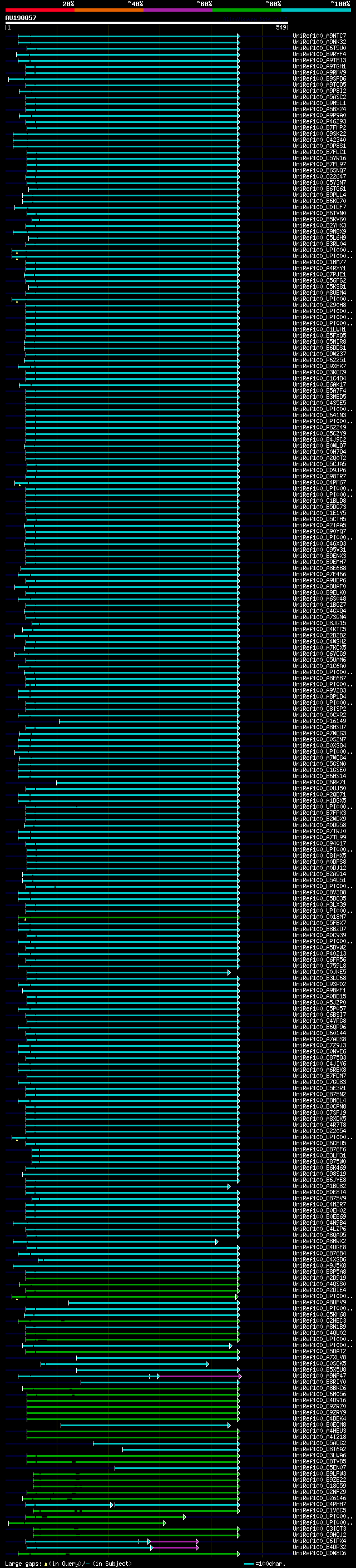Select hit UniRef100_B9PLL4

319,195
